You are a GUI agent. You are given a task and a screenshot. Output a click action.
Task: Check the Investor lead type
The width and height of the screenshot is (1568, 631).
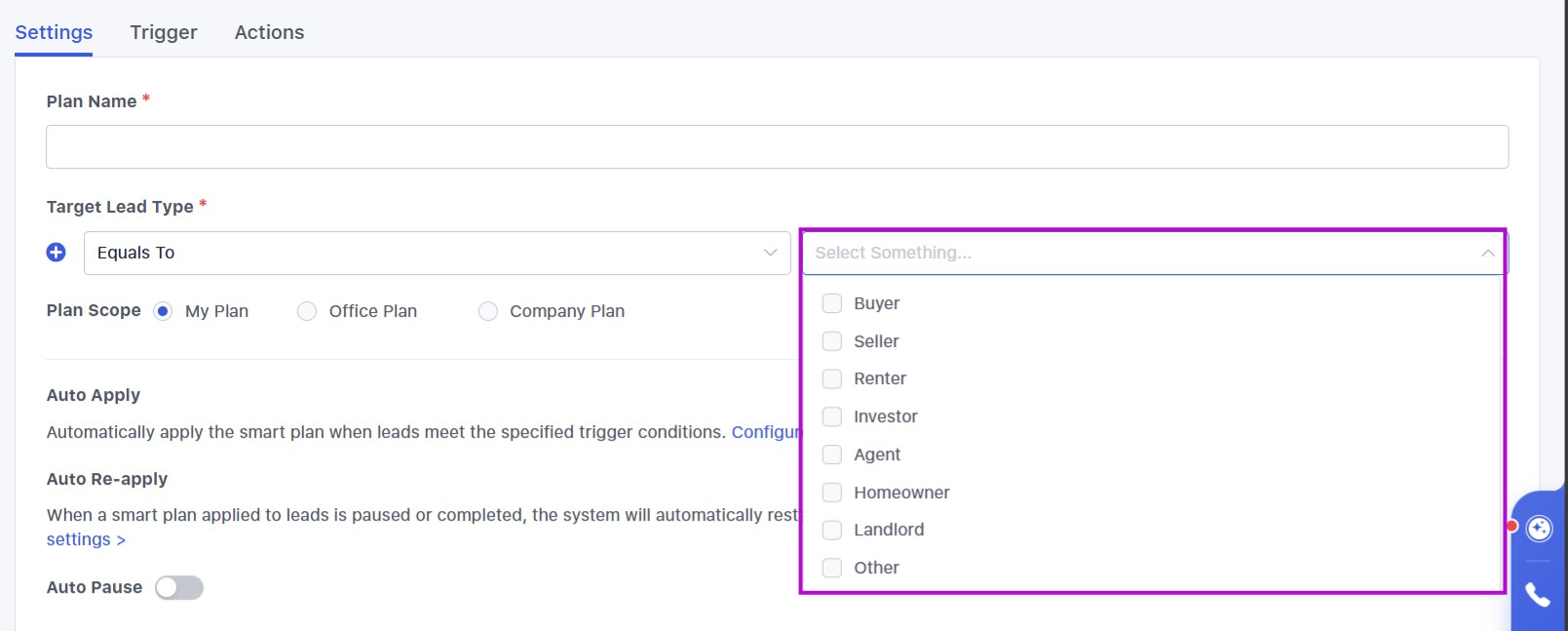point(832,416)
